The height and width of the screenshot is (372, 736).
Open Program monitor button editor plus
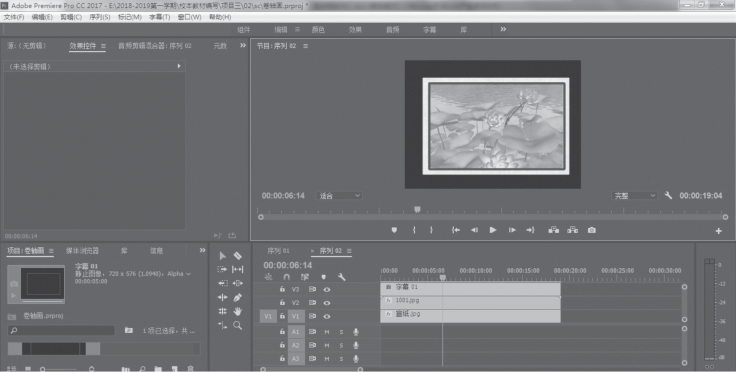[719, 231]
